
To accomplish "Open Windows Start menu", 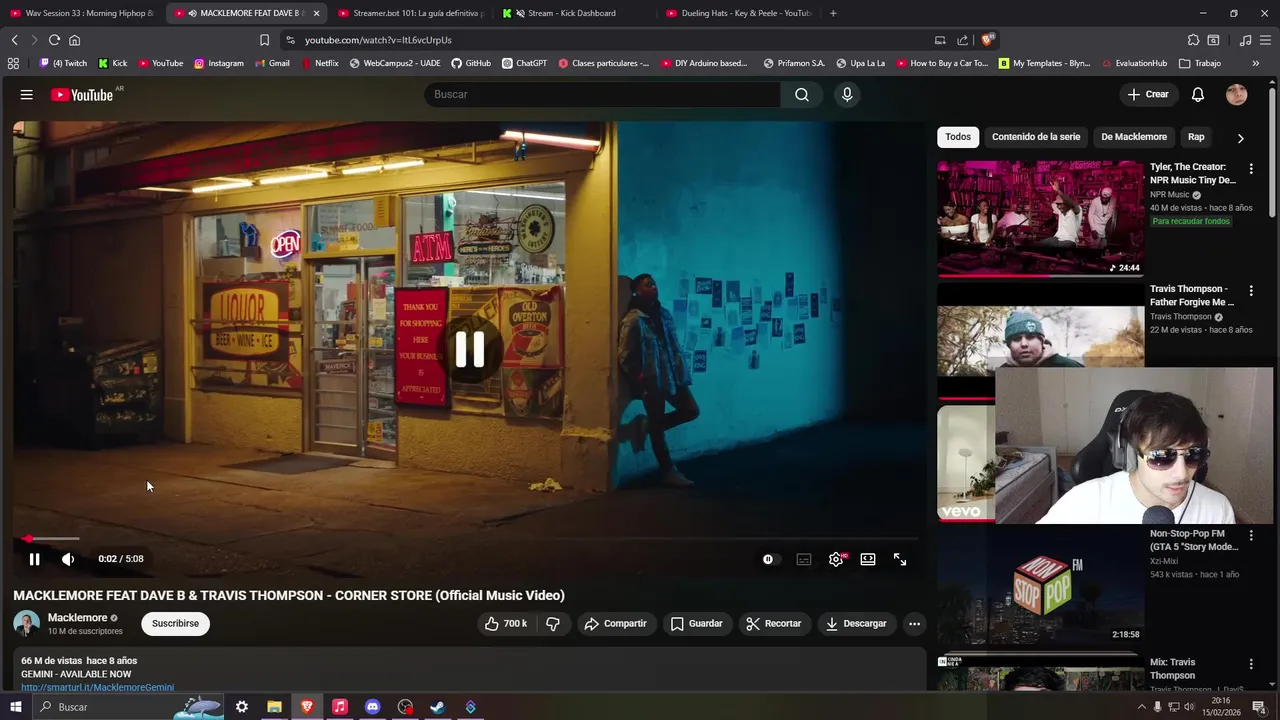I will coord(15,707).
